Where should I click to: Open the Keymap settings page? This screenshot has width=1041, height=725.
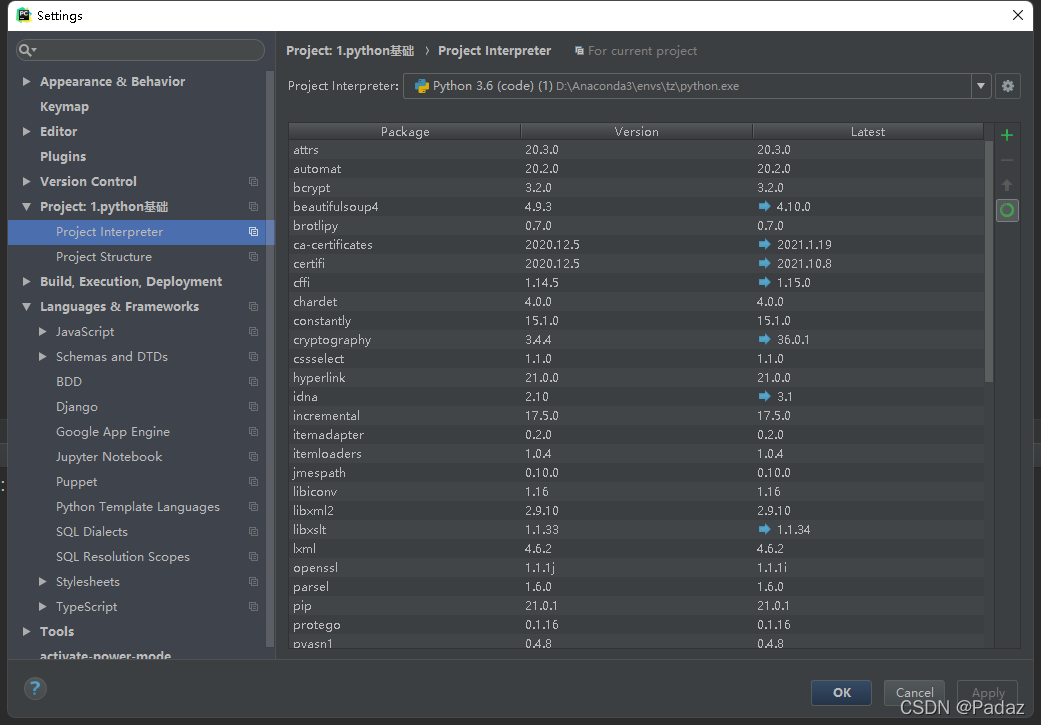[64, 106]
